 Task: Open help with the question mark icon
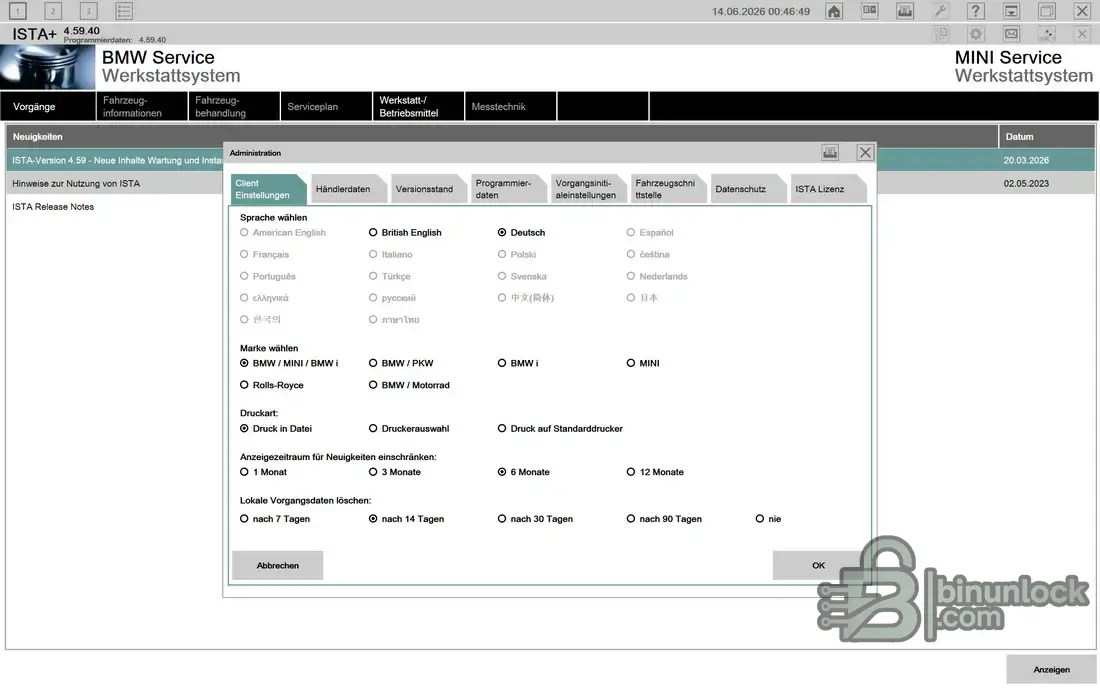976,11
